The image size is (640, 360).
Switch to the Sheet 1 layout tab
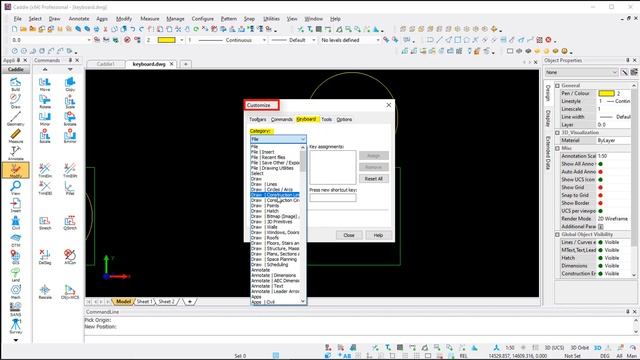click(144, 302)
